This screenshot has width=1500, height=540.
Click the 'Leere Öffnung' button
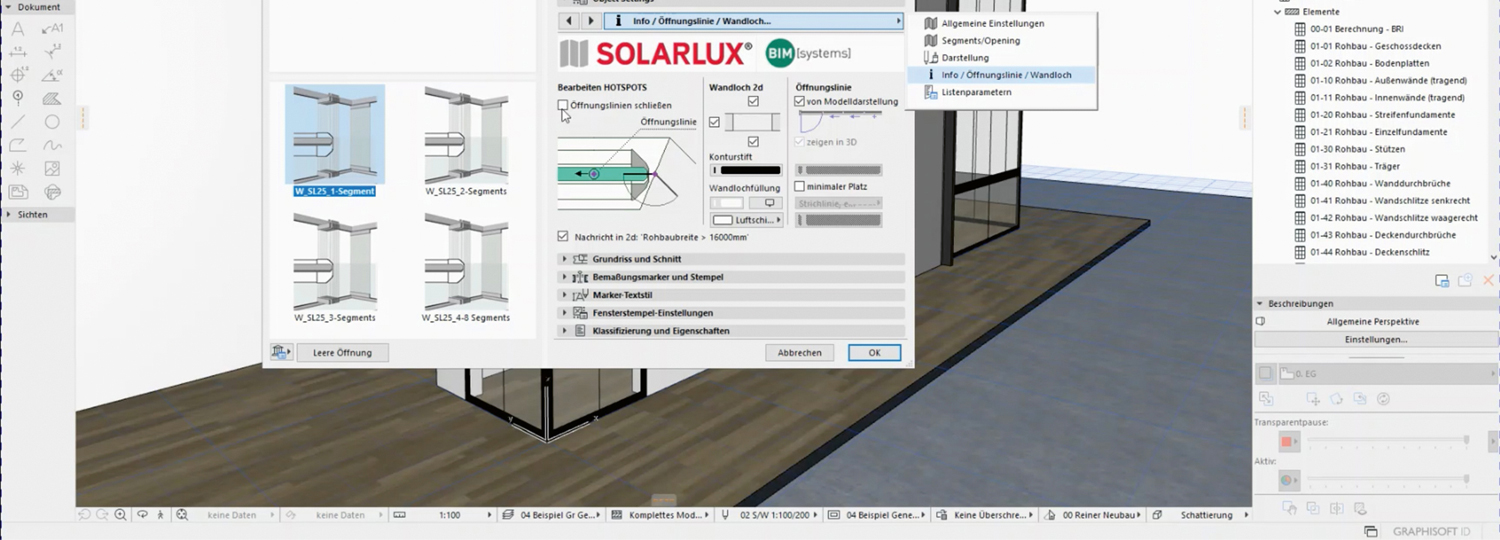pyautogui.click(x=342, y=352)
